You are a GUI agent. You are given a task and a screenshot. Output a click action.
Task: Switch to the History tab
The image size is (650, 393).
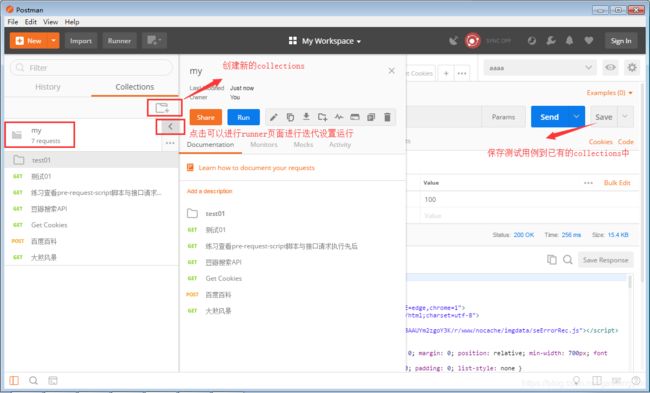click(48, 87)
